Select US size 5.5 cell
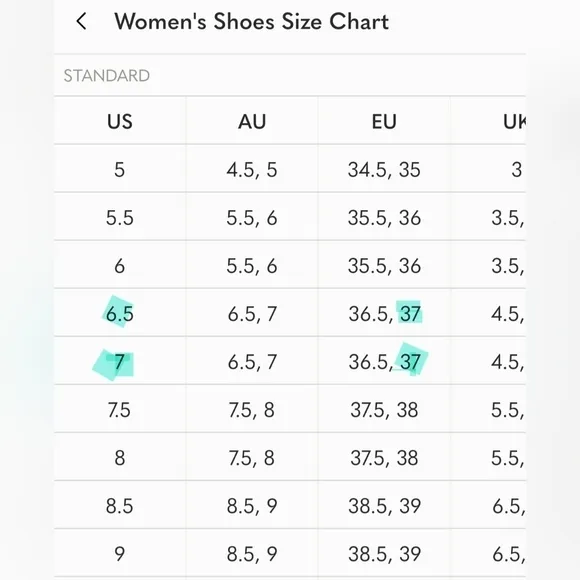Viewport: 580px width, 580px height. click(x=119, y=218)
